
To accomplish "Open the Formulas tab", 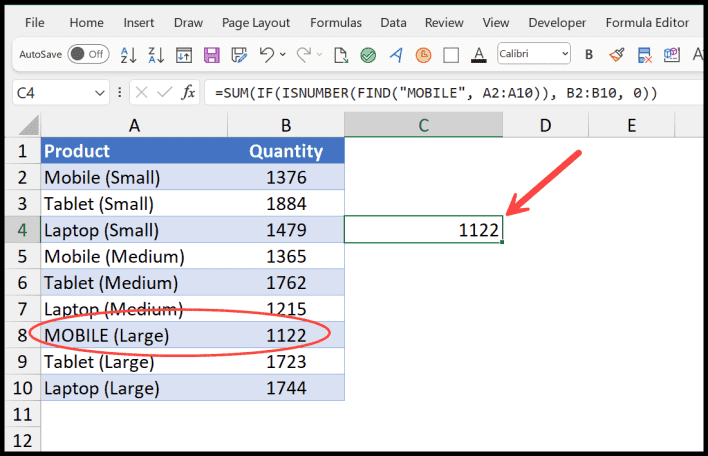I will (x=336, y=22).
